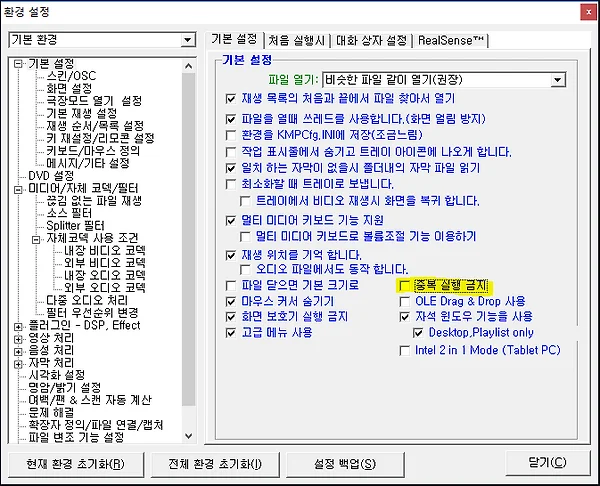Open the RealSense™ tab
This screenshot has height=486, width=600.
pyautogui.click(x=451, y=40)
